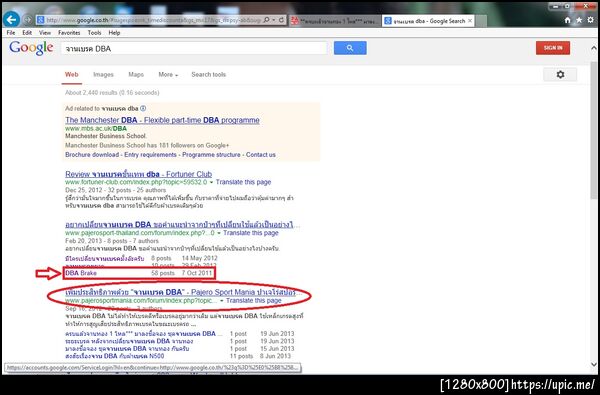Click the Google search input field
Screen dimensions: 600x395
(x=194, y=49)
